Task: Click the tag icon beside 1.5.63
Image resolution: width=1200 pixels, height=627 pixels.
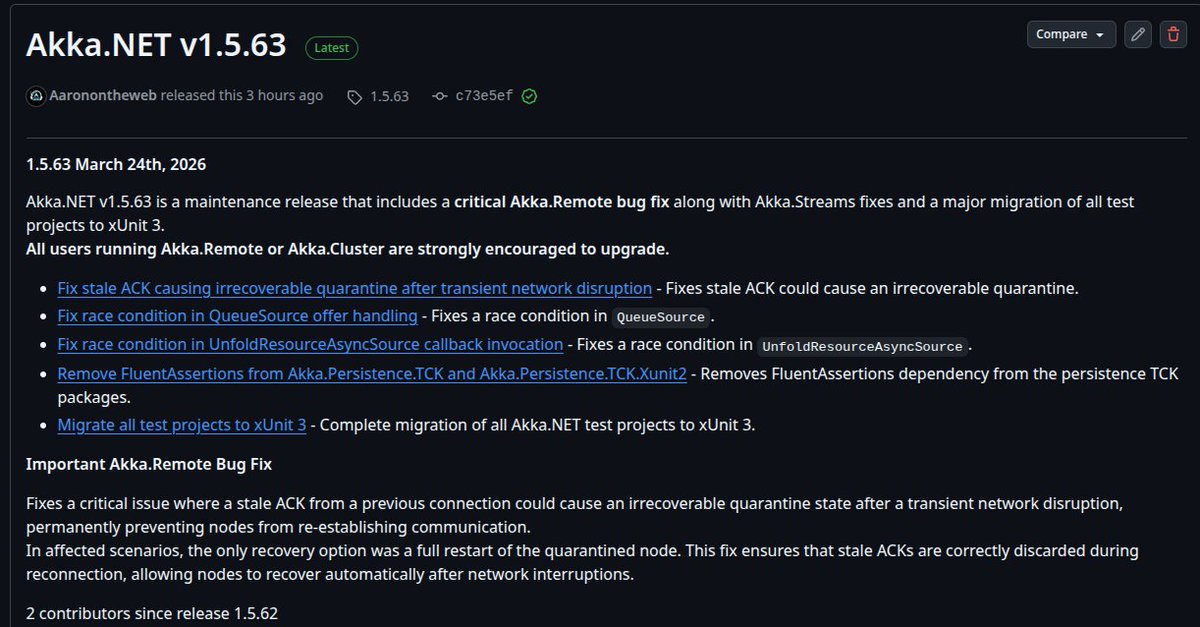Action: point(354,97)
